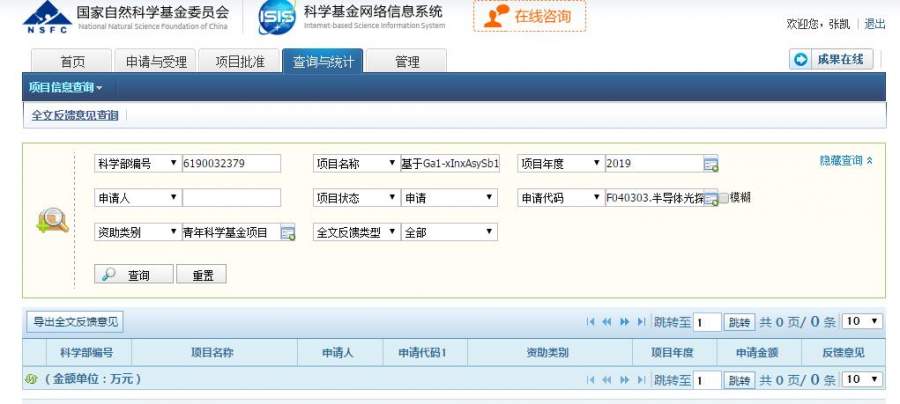Sort by 项目名称 column header
900x404 pixels.
click(213, 352)
